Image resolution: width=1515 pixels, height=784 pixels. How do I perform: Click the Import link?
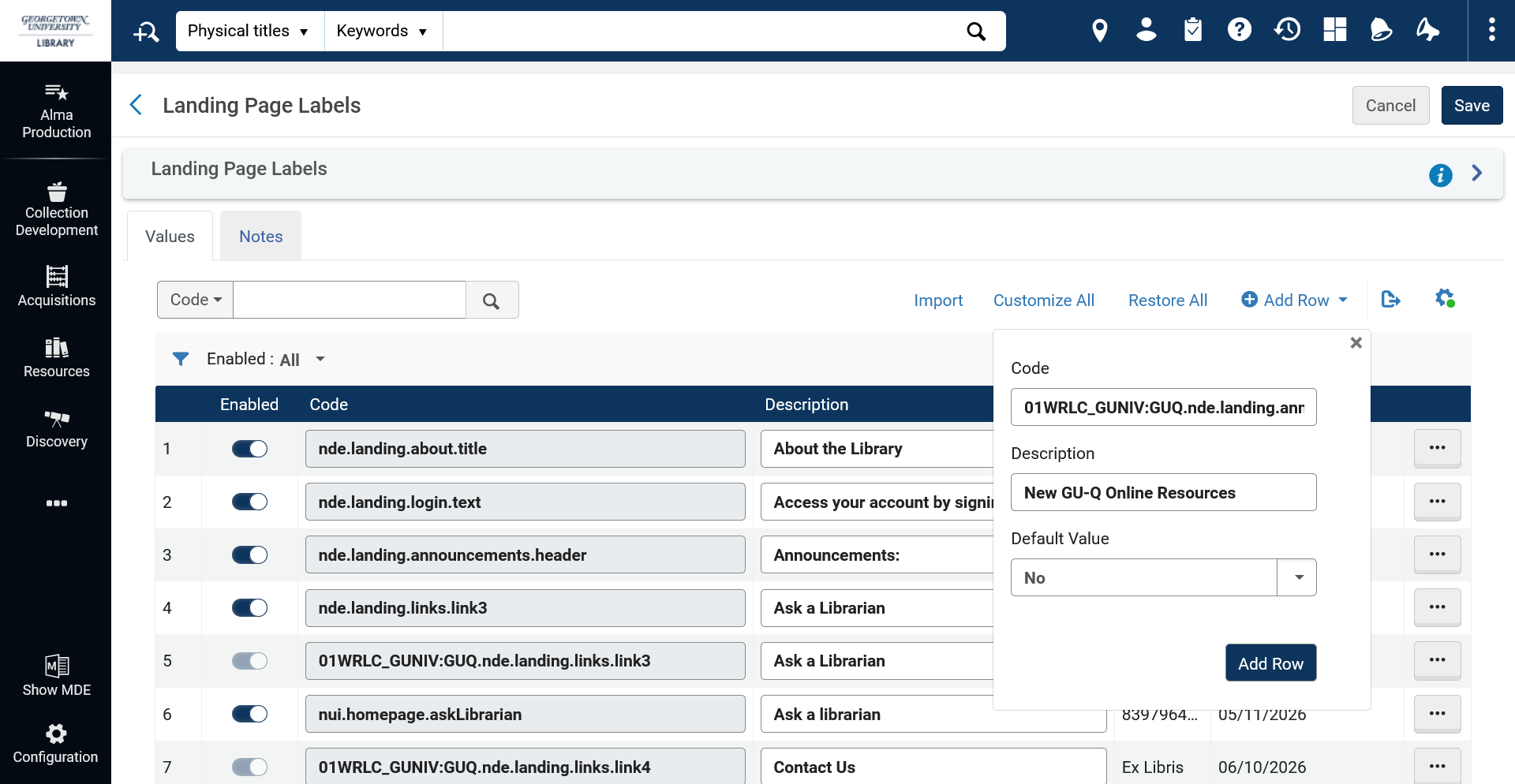(938, 301)
